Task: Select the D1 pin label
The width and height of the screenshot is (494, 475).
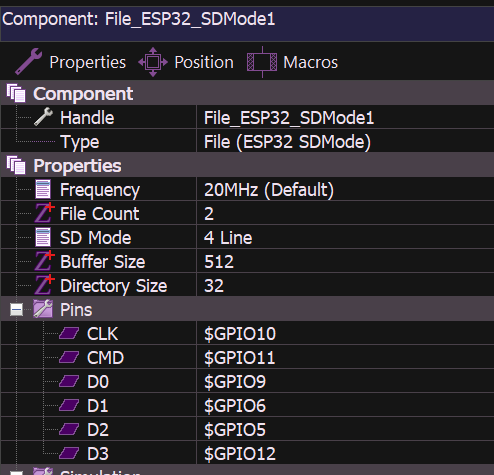Action: (98, 406)
